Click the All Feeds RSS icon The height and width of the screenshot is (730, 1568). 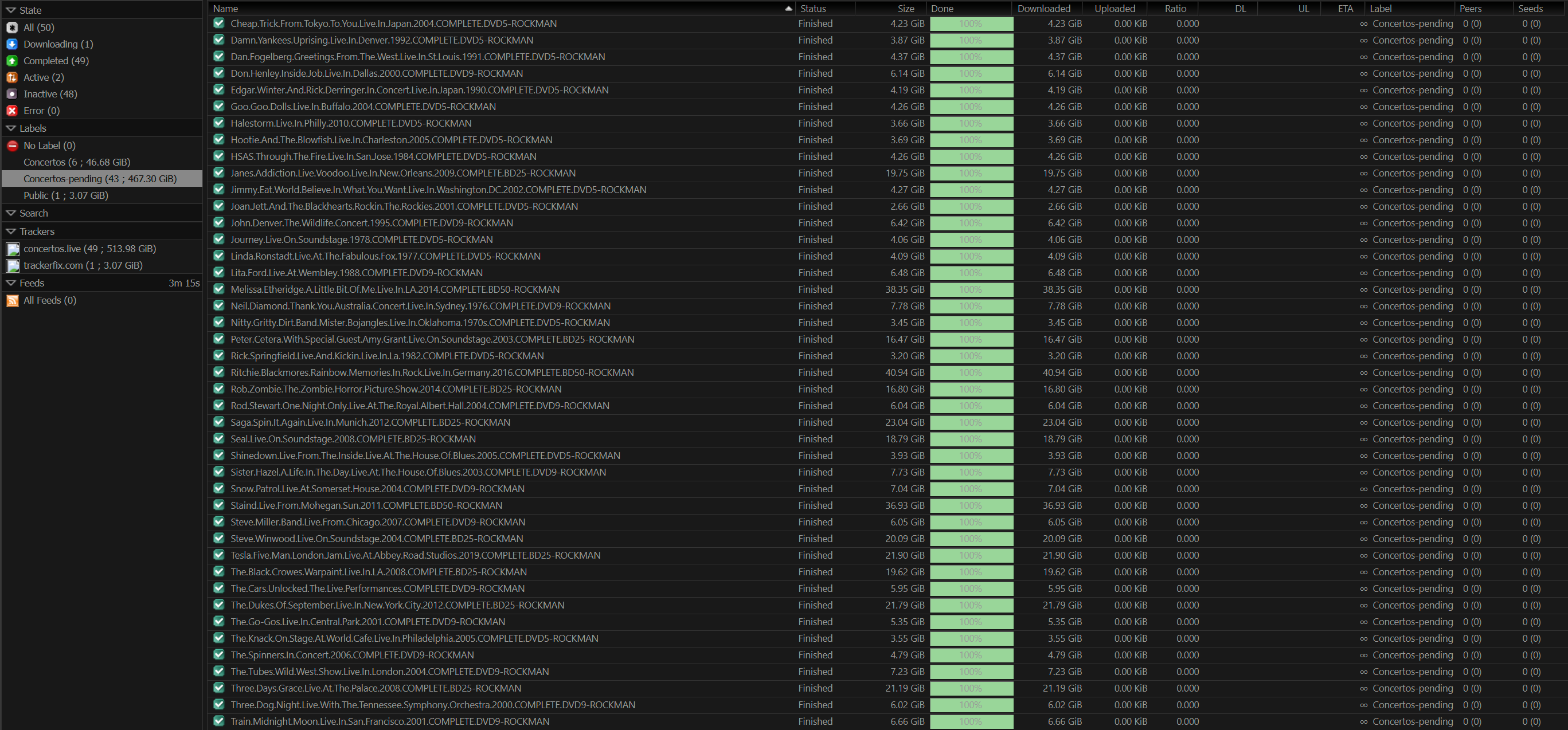click(x=12, y=300)
